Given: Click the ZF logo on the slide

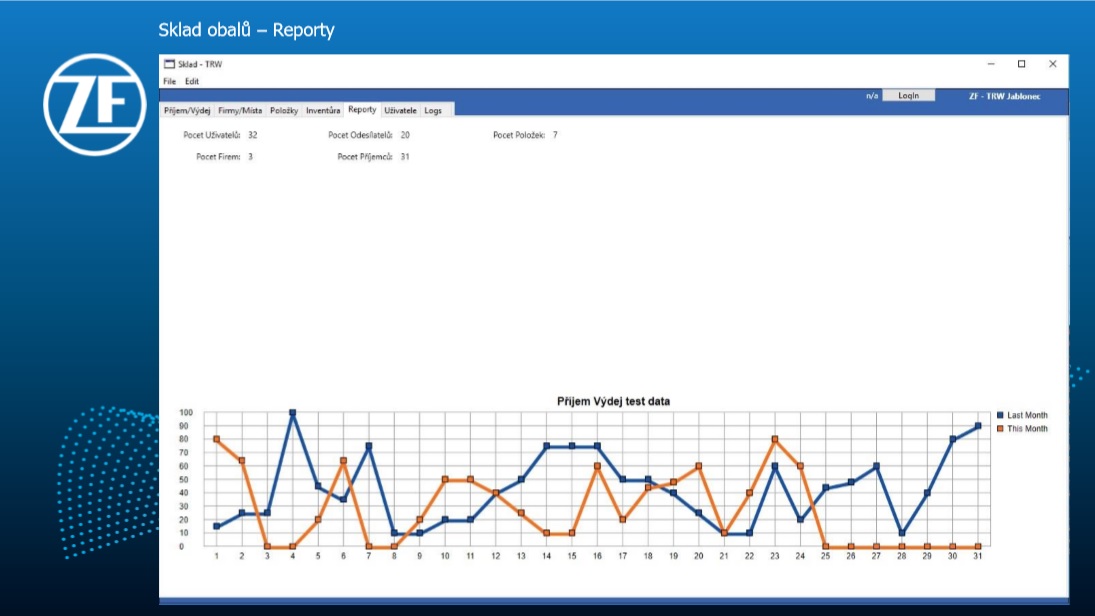Looking at the screenshot, I should click(x=95, y=105).
